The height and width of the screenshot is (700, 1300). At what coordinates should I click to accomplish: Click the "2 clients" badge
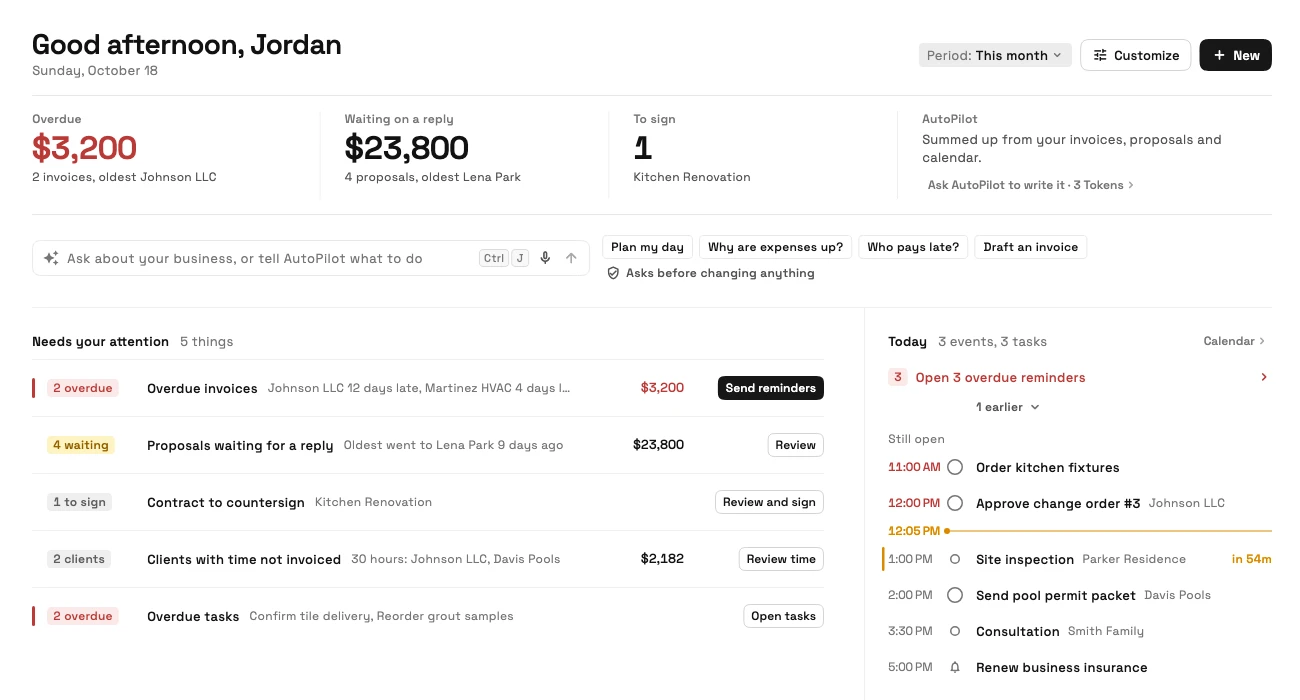coord(79,559)
